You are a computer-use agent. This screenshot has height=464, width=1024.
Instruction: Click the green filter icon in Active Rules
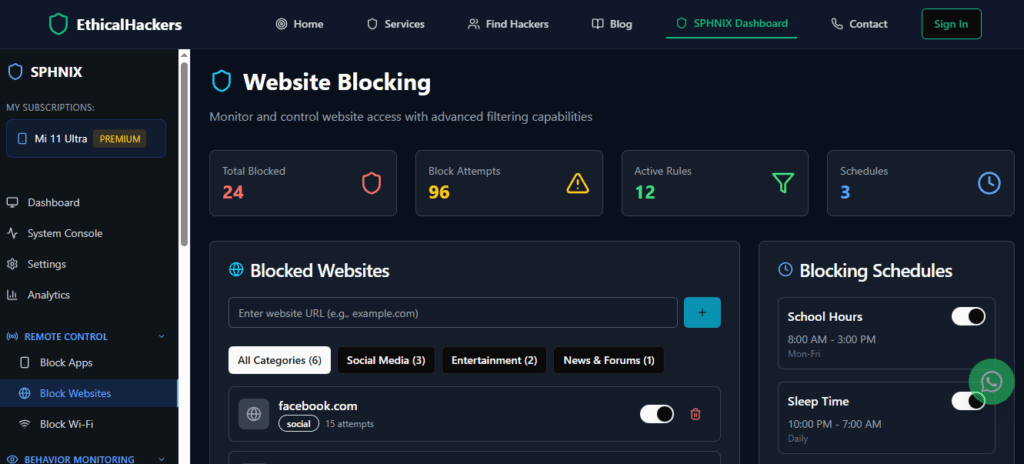point(783,183)
